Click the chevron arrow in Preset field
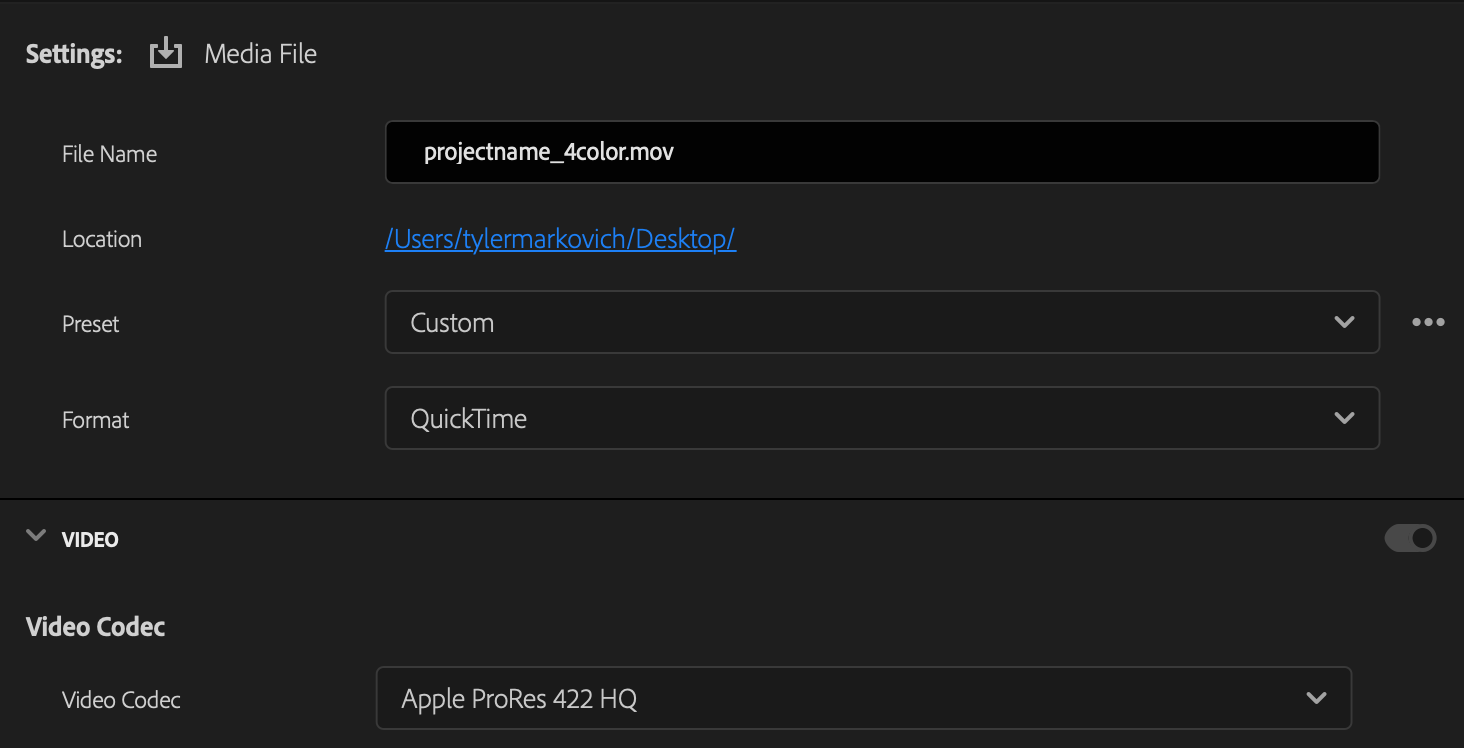The height and width of the screenshot is (748, 1464). [1344, 322]
